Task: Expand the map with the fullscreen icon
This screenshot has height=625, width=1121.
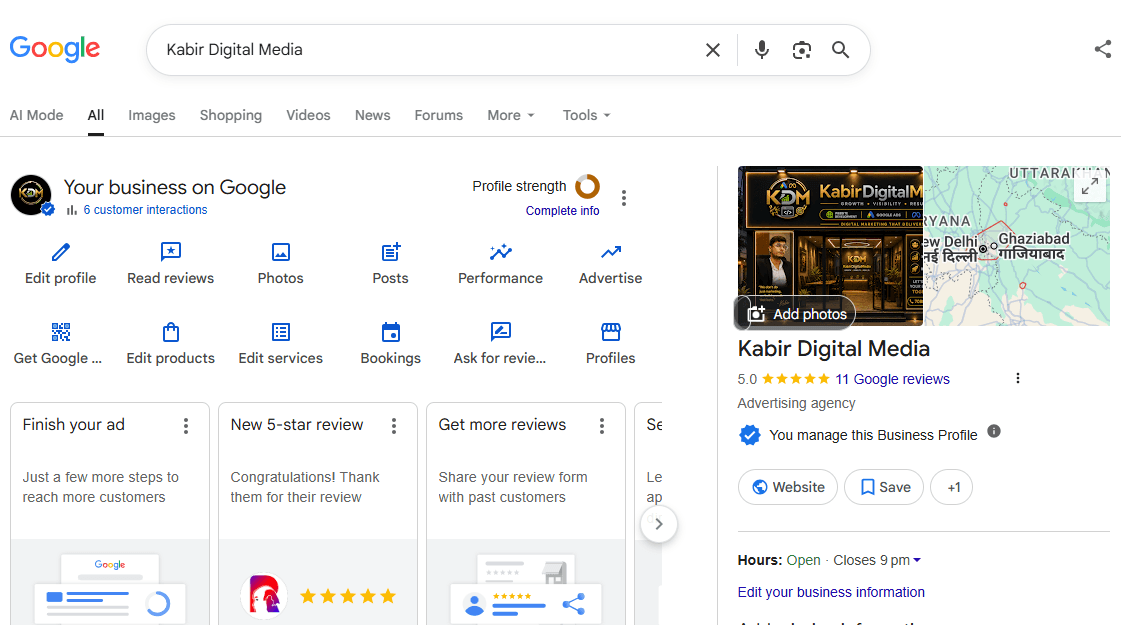Action: (x=1090, y=187)
